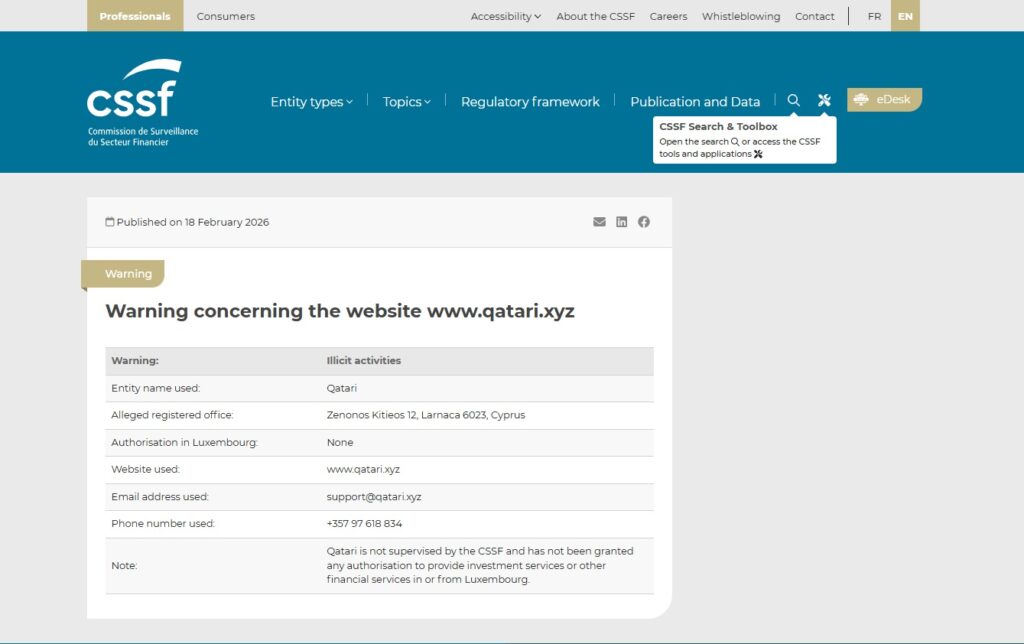Image resolution: width=1024 pixels, height=644 pixels.
Task: Click the 'CSSF Search & Toolbox' tooltip title
Action: (x=718, y=127)
